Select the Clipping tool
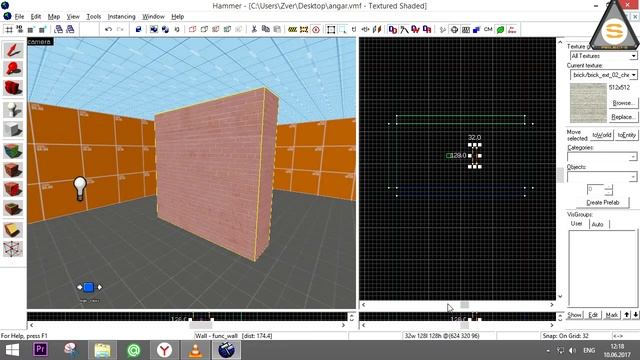 [x=13, y=230]
